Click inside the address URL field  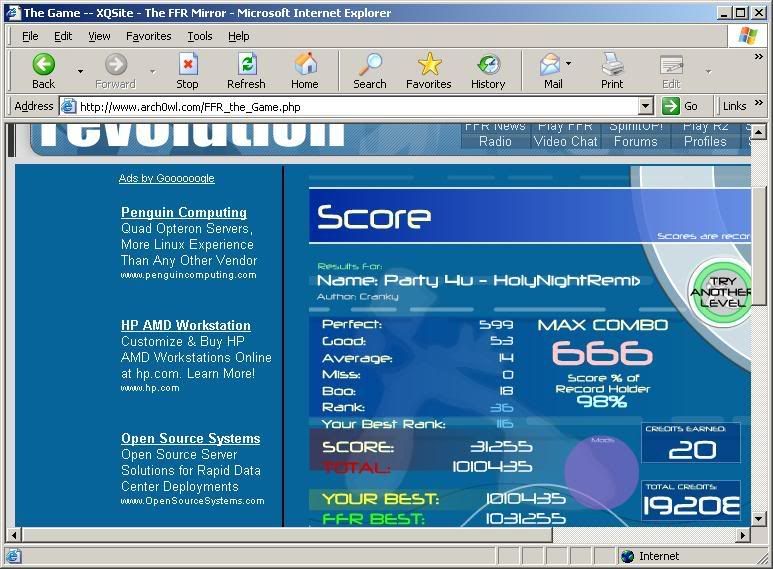pyautogui.click(x=350, y=106)
